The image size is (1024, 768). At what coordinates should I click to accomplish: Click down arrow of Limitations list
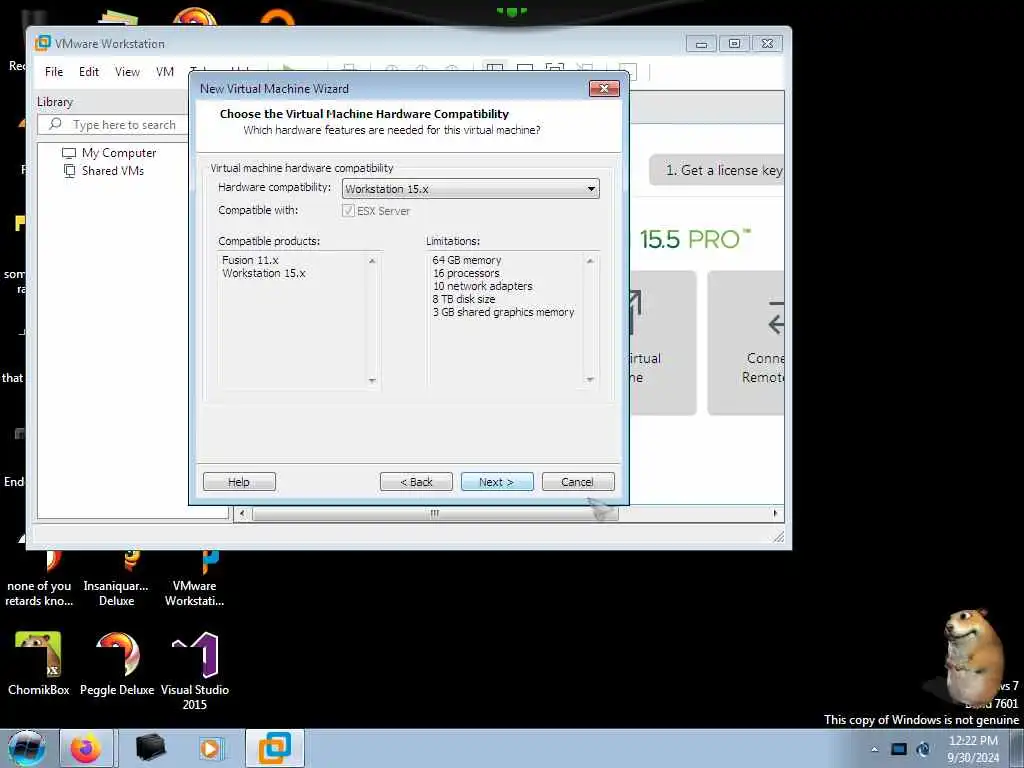click(590, 379)
